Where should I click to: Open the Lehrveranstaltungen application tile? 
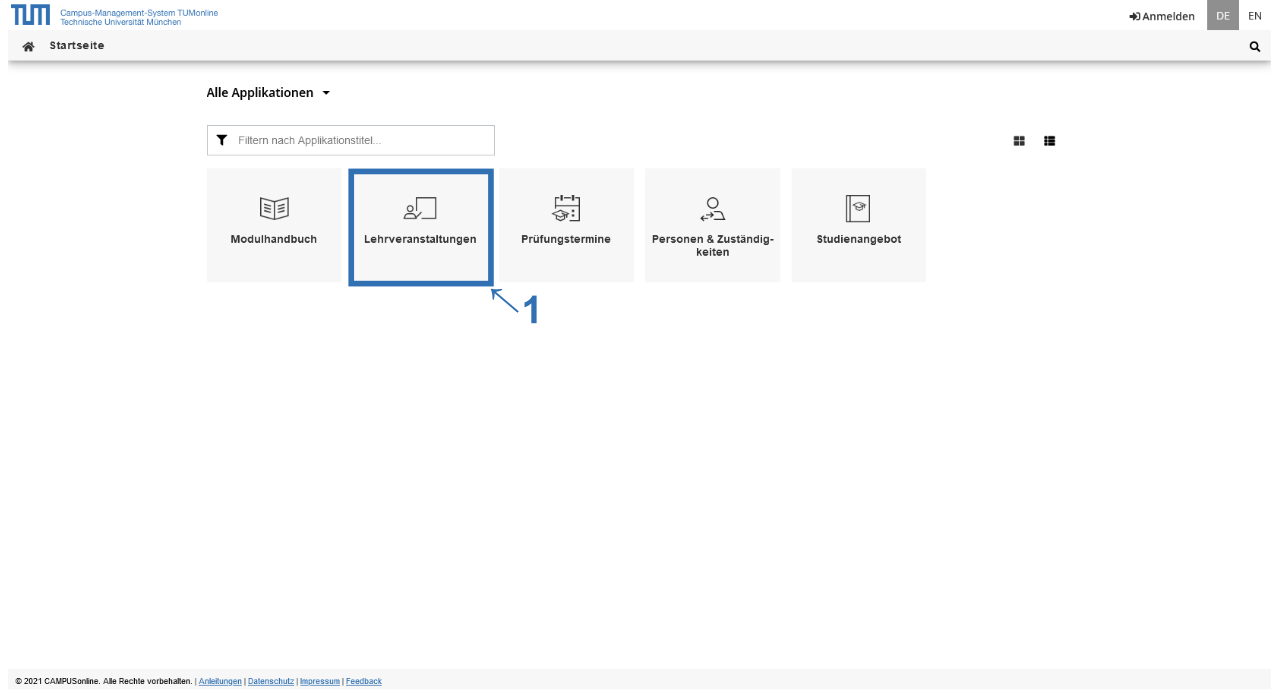click(x=420, y=225)
